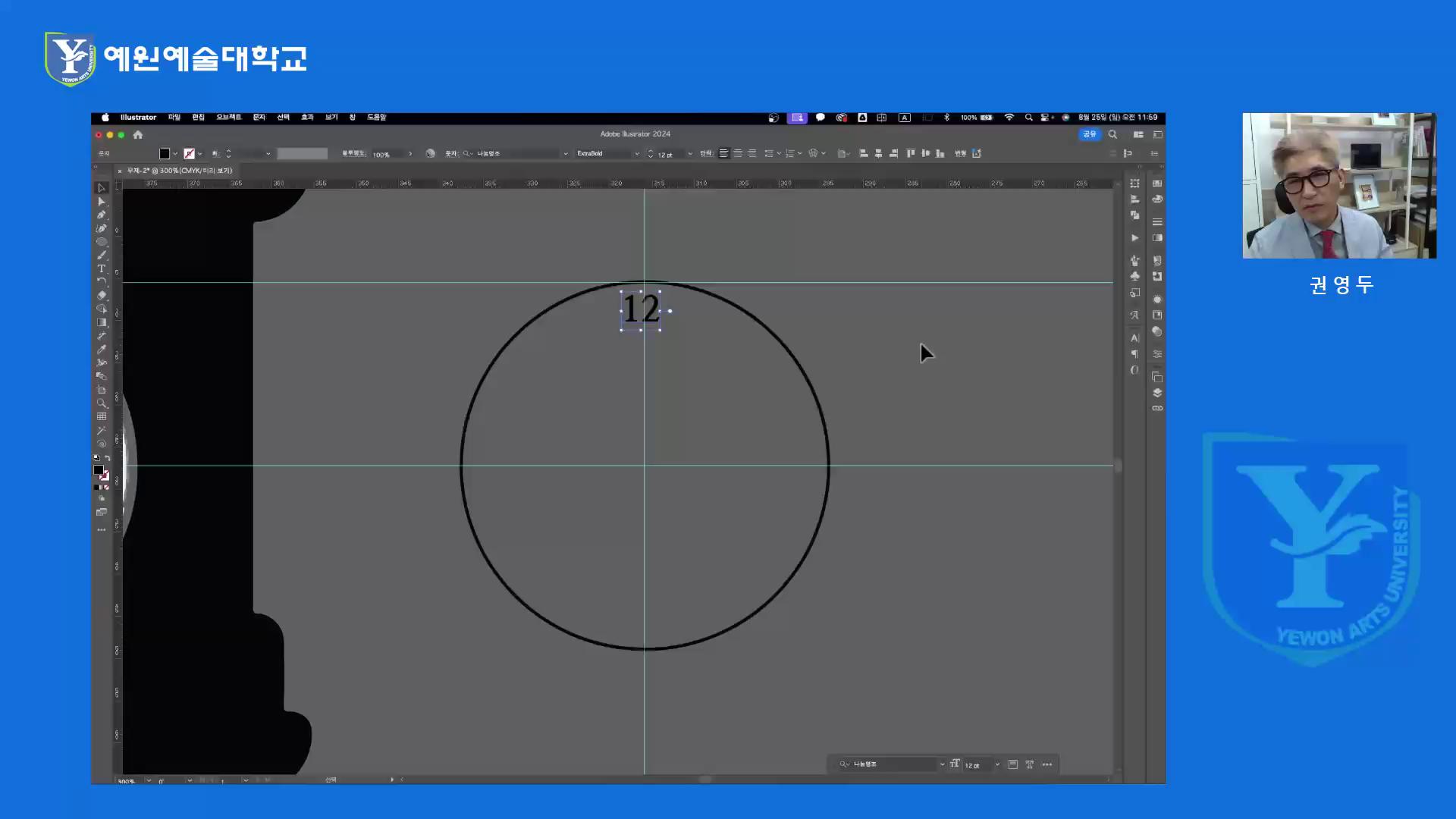1456x819 pixels.
Task: Open the 효과 menu
Action: tap(307, 118)
